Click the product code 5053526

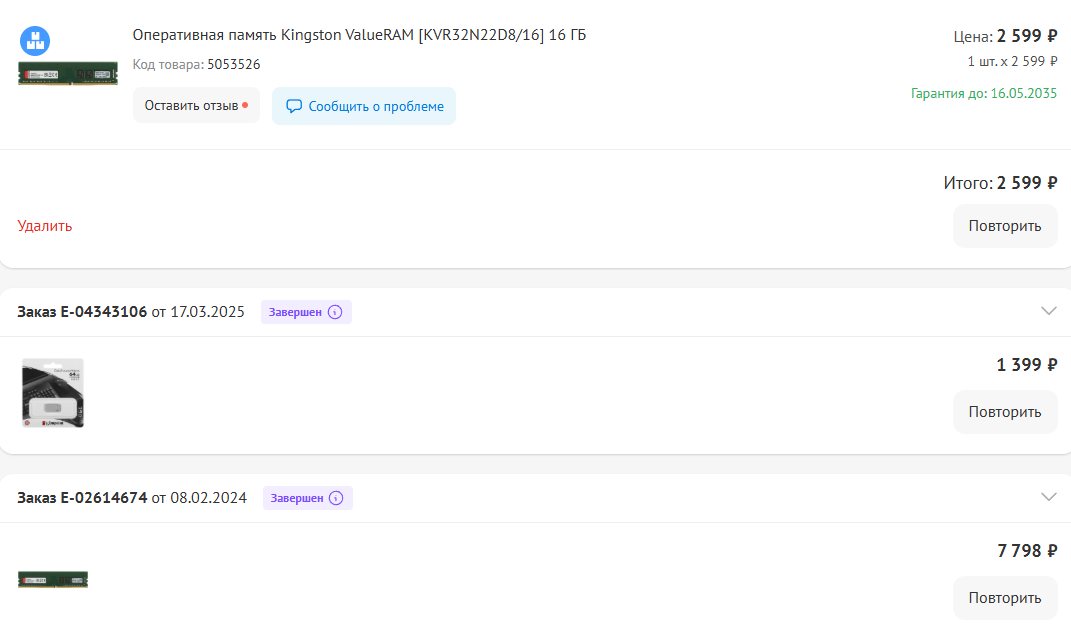(234, 64)
